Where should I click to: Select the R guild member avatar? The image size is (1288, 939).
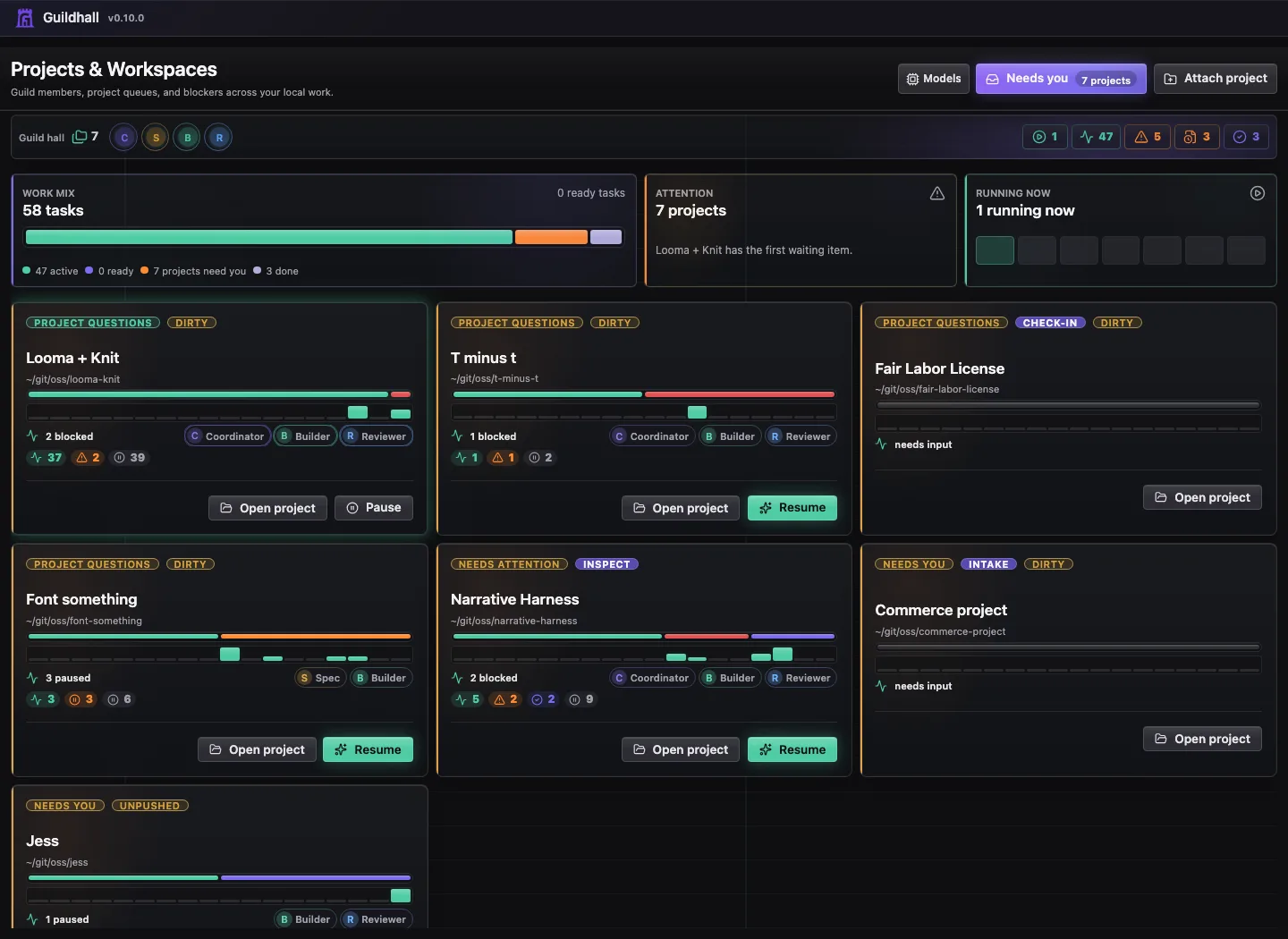pyautogui.click(x=219, y=138)
